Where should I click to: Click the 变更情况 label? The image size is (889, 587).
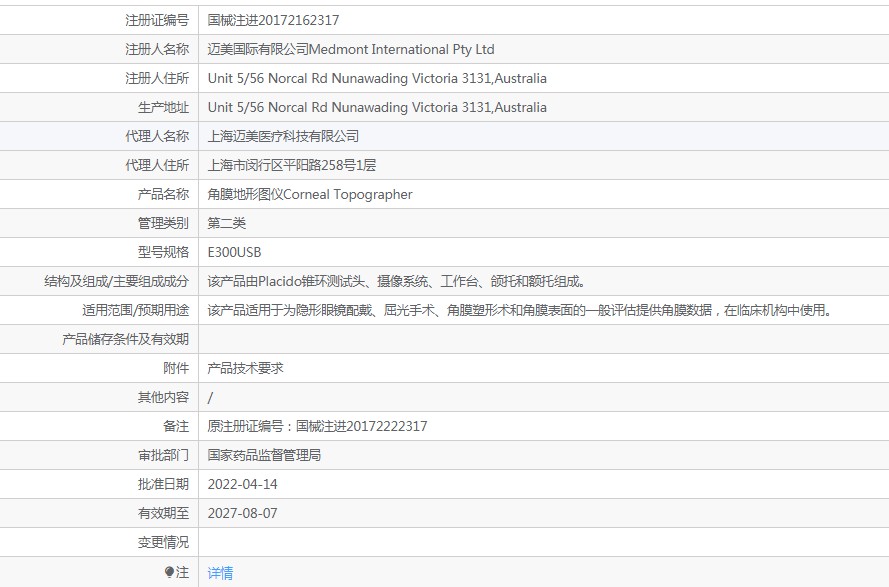[x=163, y=542]
